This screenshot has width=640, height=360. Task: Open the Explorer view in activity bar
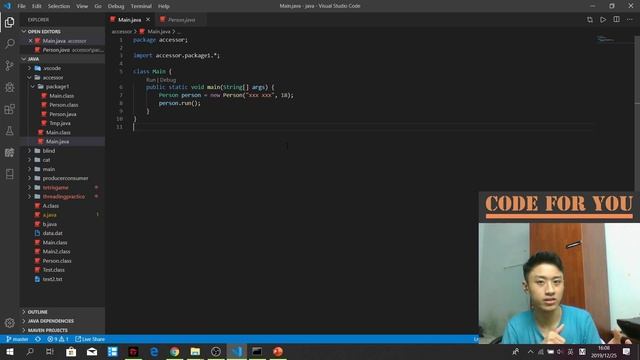tap(9, 22)
